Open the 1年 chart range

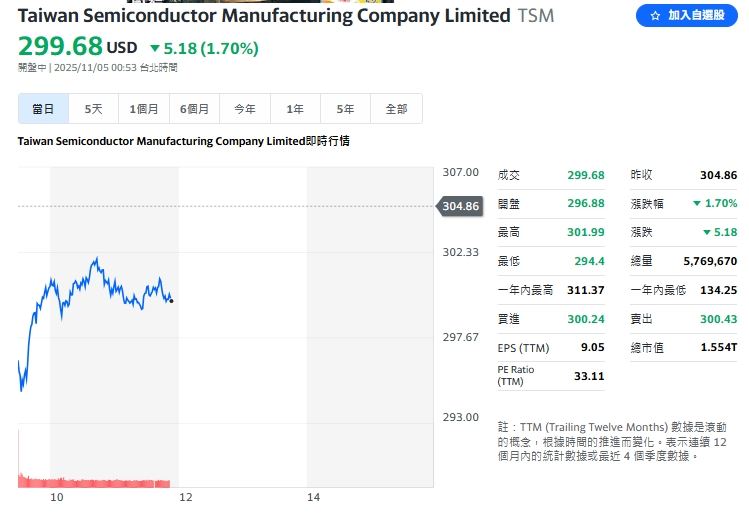295,109
